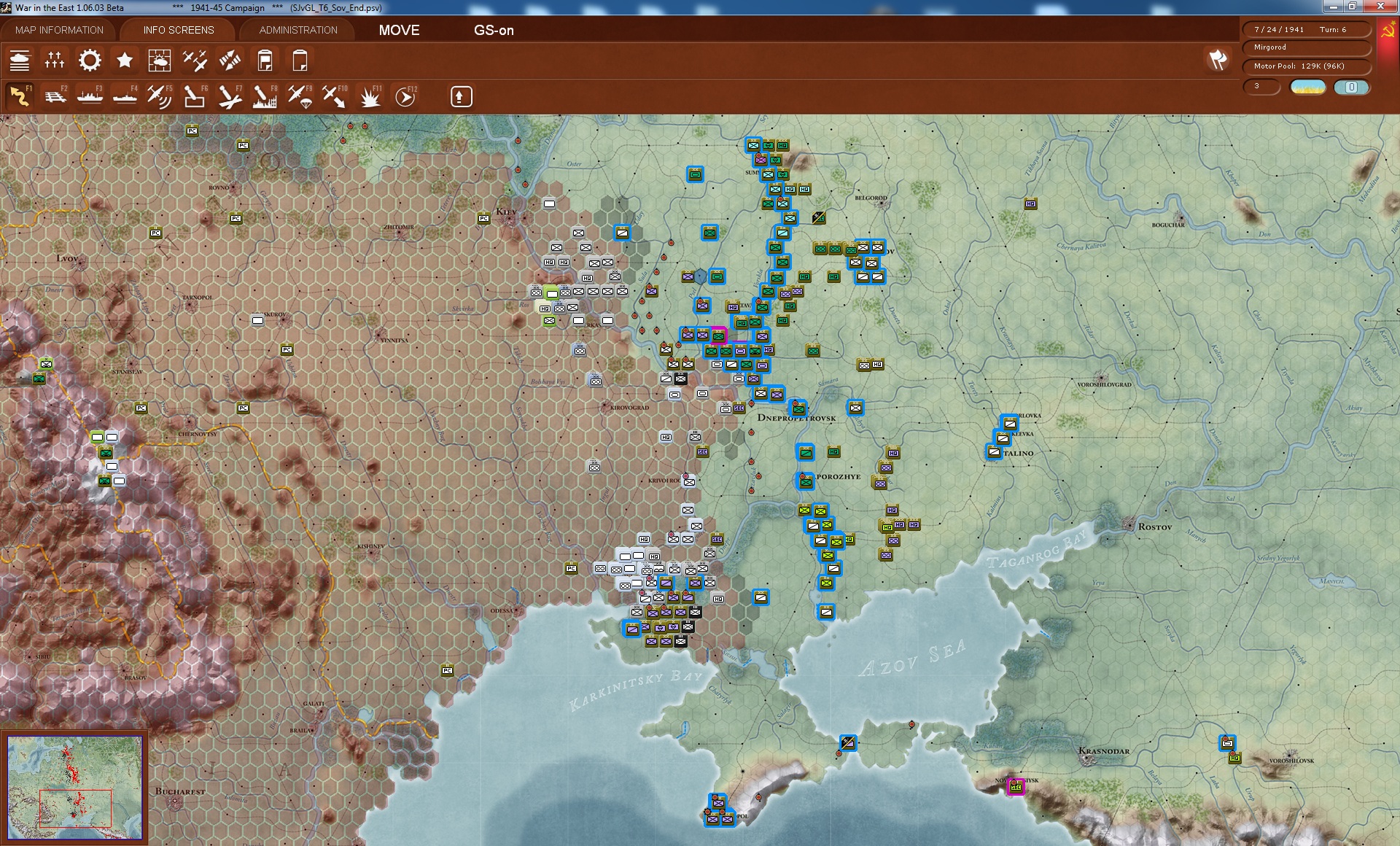Click the clear weather wheat field indicator
This screenshot has height=846, width=1400.
(x=1307, y=87)
